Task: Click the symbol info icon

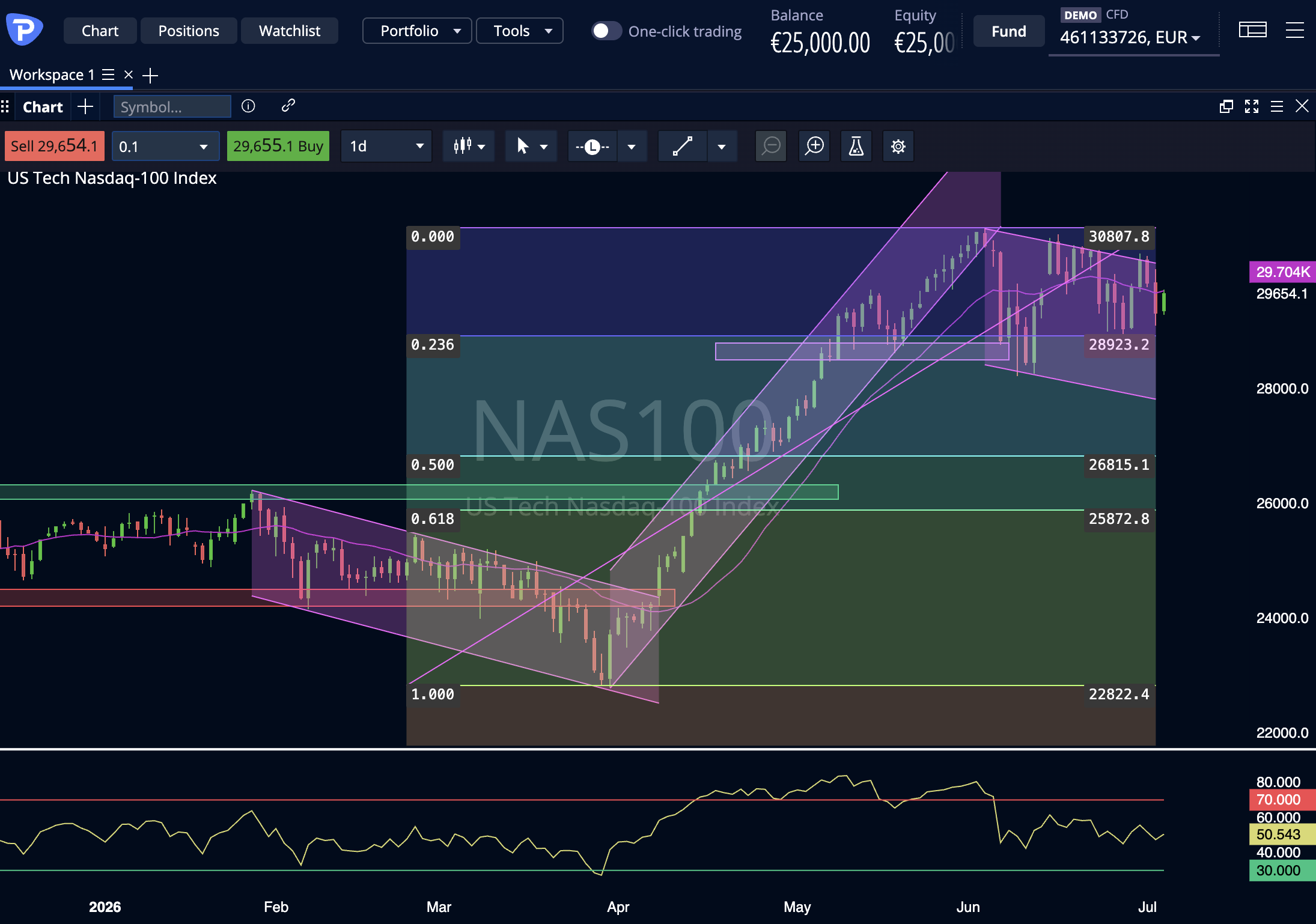Action: [248, 106]
